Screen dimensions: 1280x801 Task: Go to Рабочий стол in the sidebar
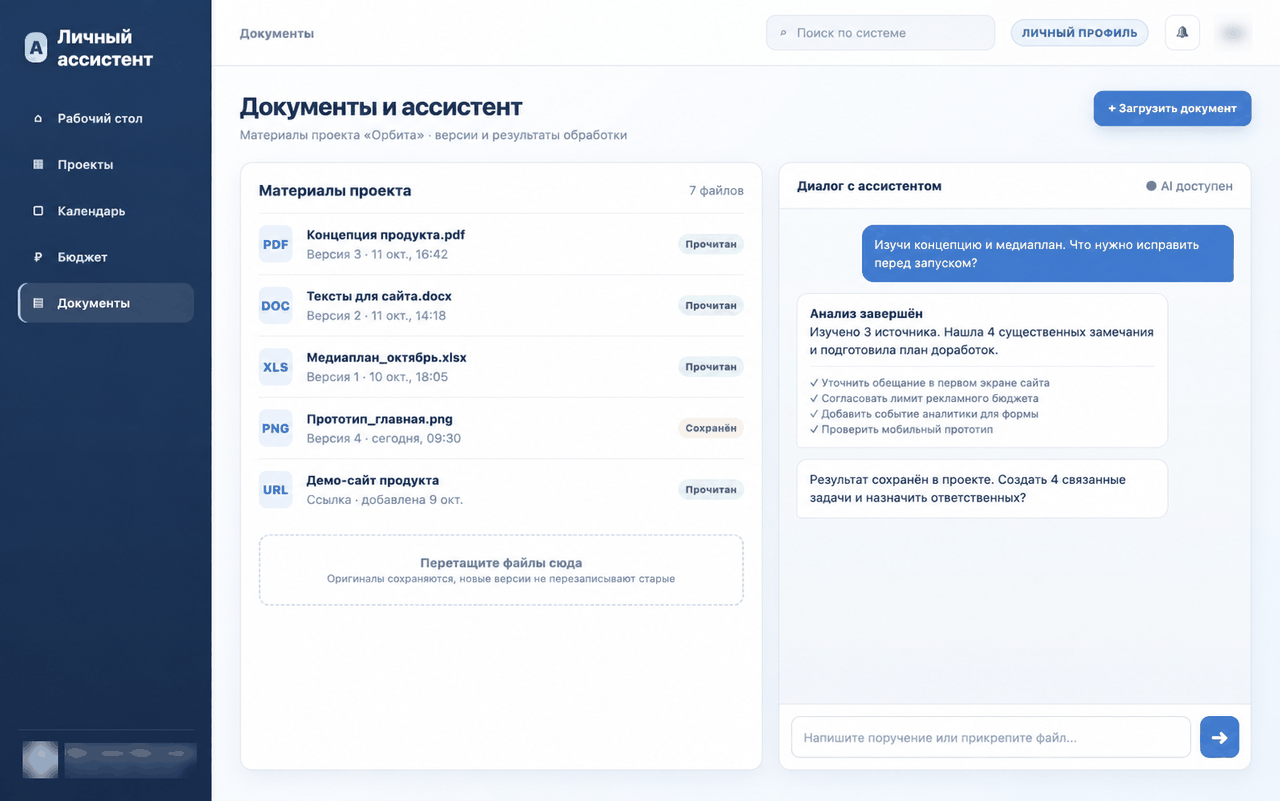point(106,118)
